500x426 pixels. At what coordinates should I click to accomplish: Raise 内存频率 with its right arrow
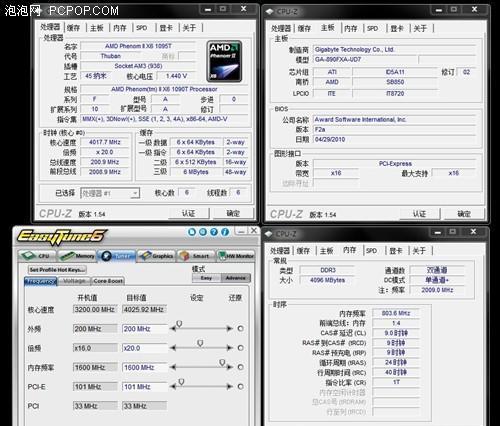(229, 367)
